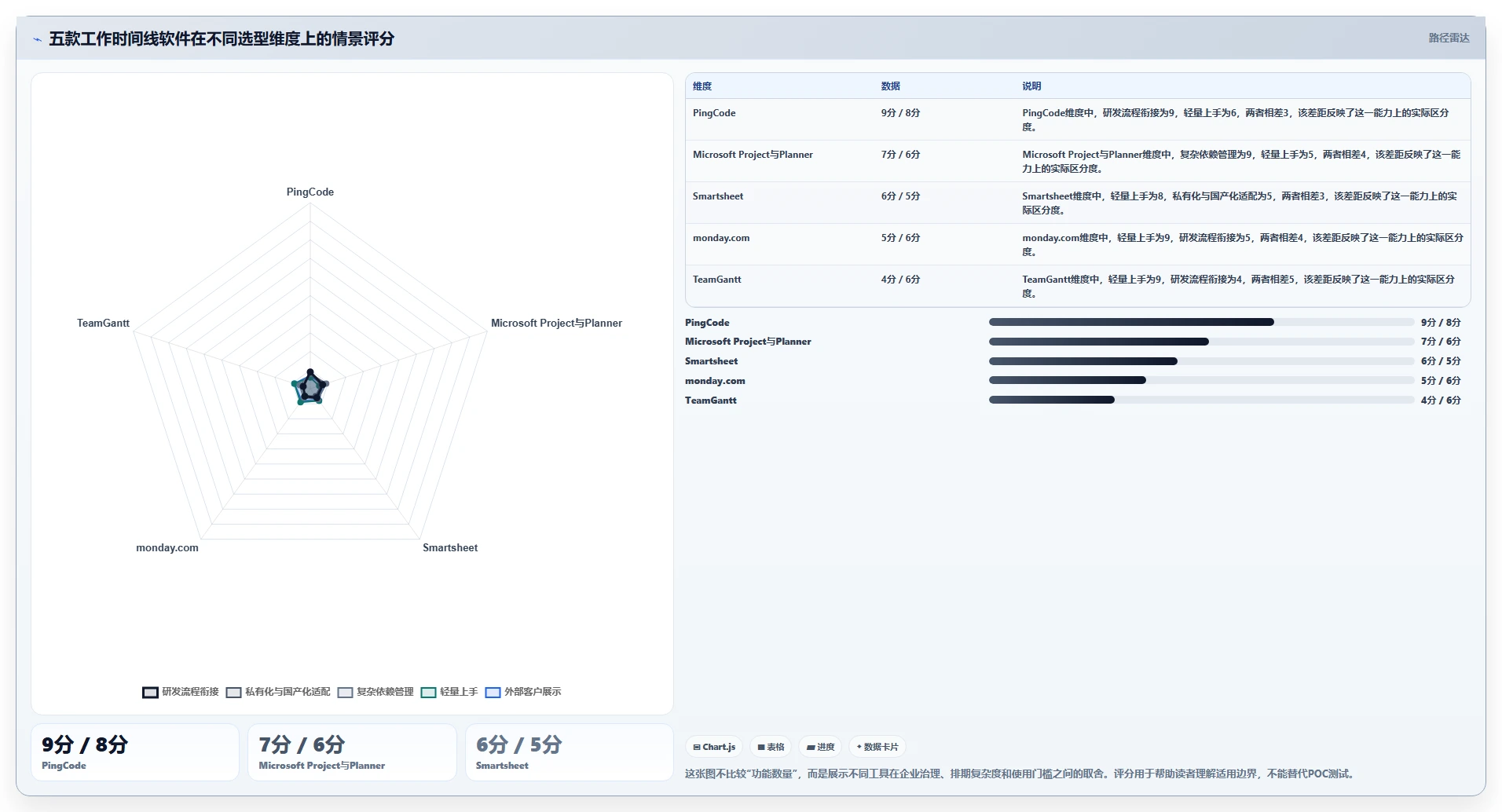Click the 9分 / 8分 table data cell
The image size is (1502, 812).
(900, 113)
